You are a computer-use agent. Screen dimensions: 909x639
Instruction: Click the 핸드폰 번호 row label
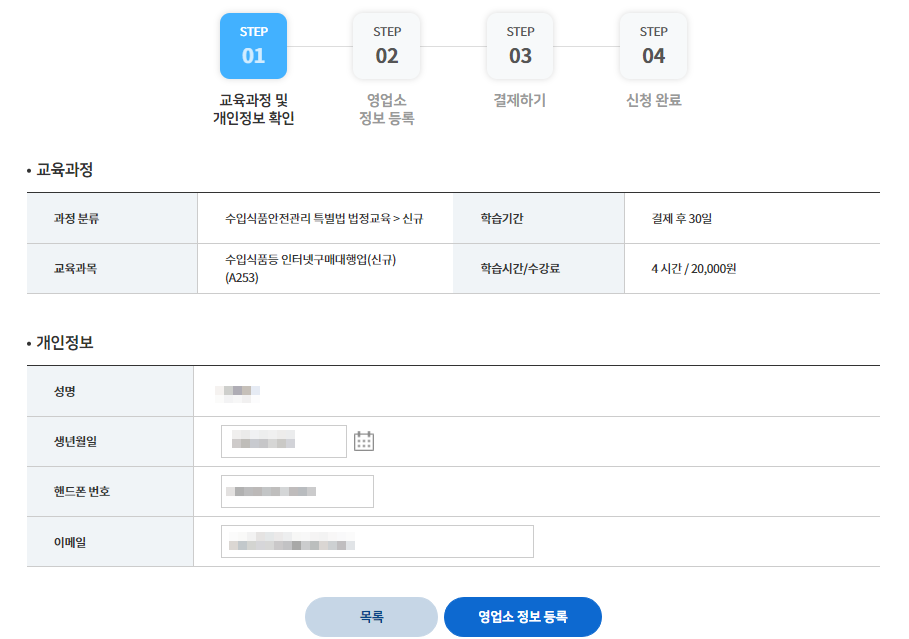pyautogui.click(x=82, y=492)
